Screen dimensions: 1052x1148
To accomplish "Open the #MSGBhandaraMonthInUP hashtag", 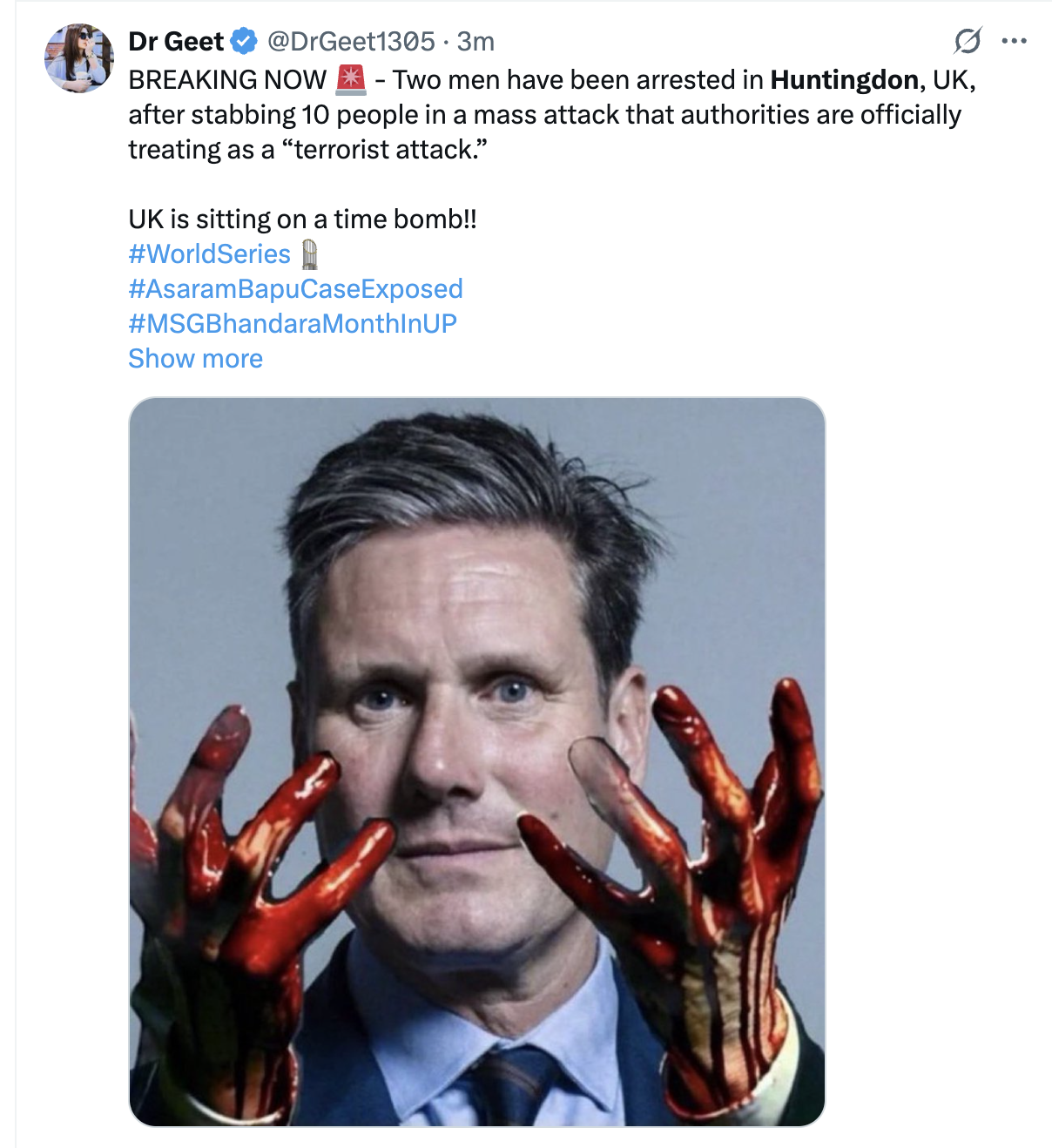I will (292, 324).
